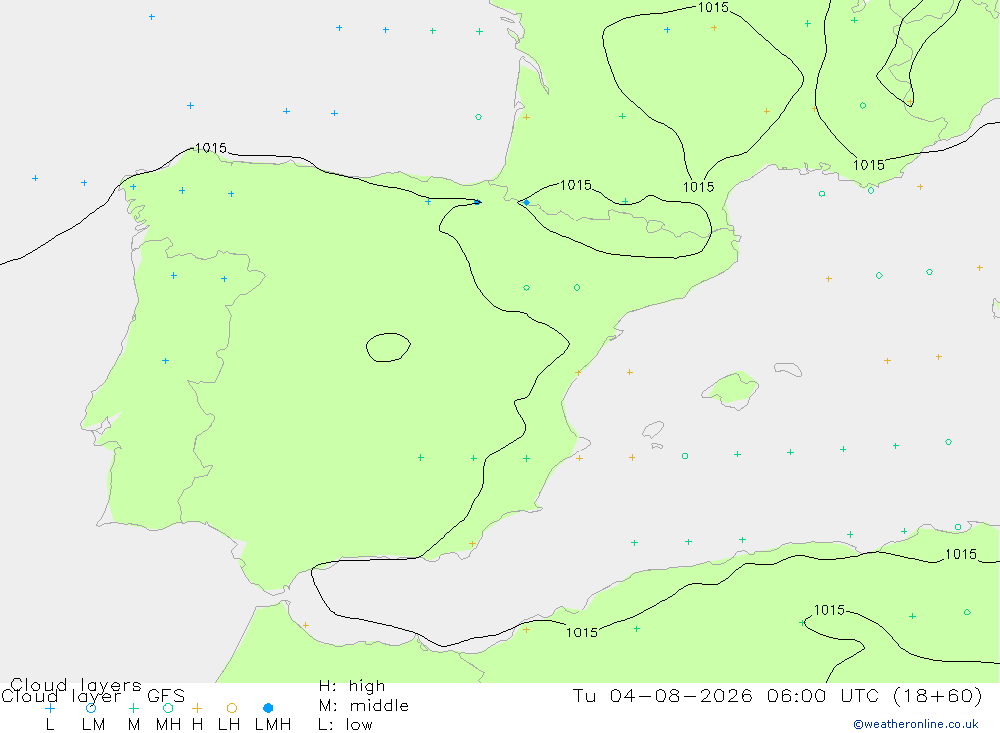1000x733 pixels.
Task: Click the 'L: low' legend text
Action: pos(345,725)
